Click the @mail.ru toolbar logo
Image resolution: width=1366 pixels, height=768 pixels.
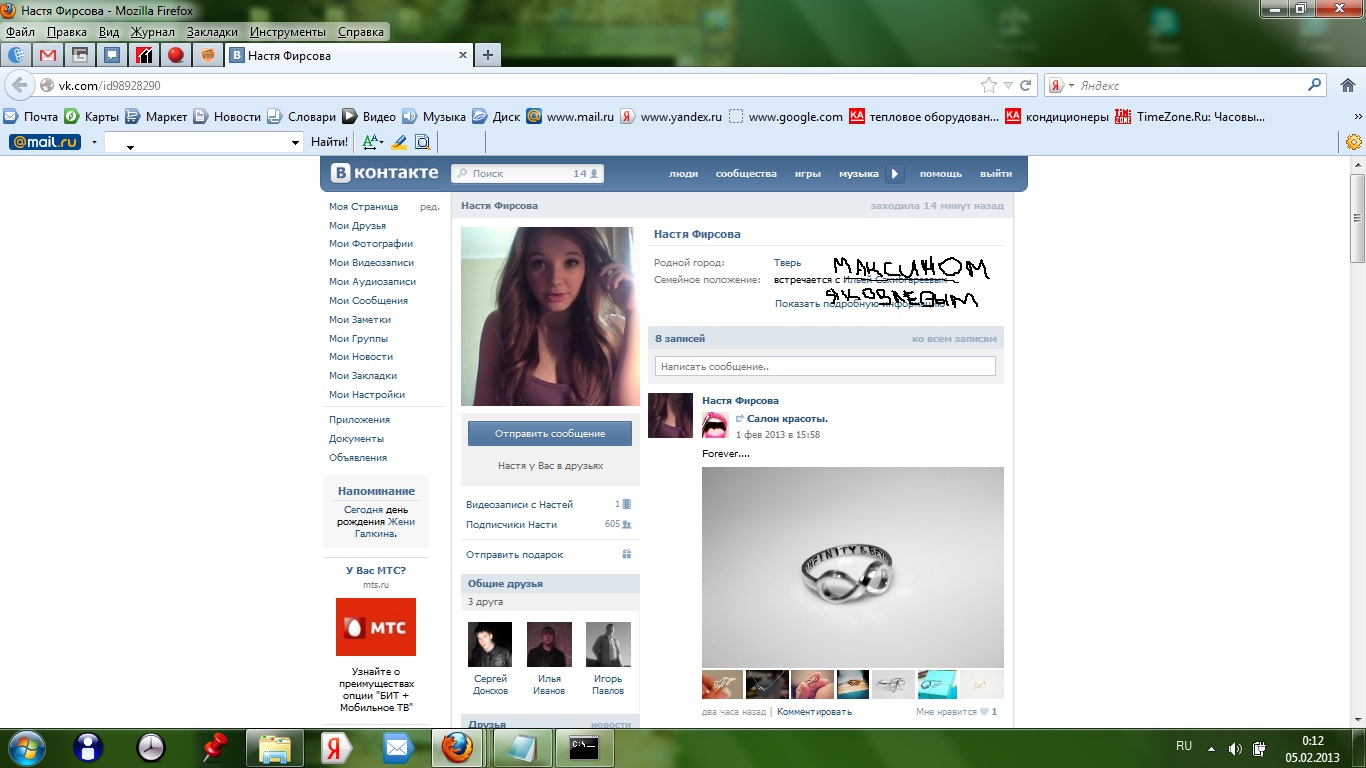45,142
